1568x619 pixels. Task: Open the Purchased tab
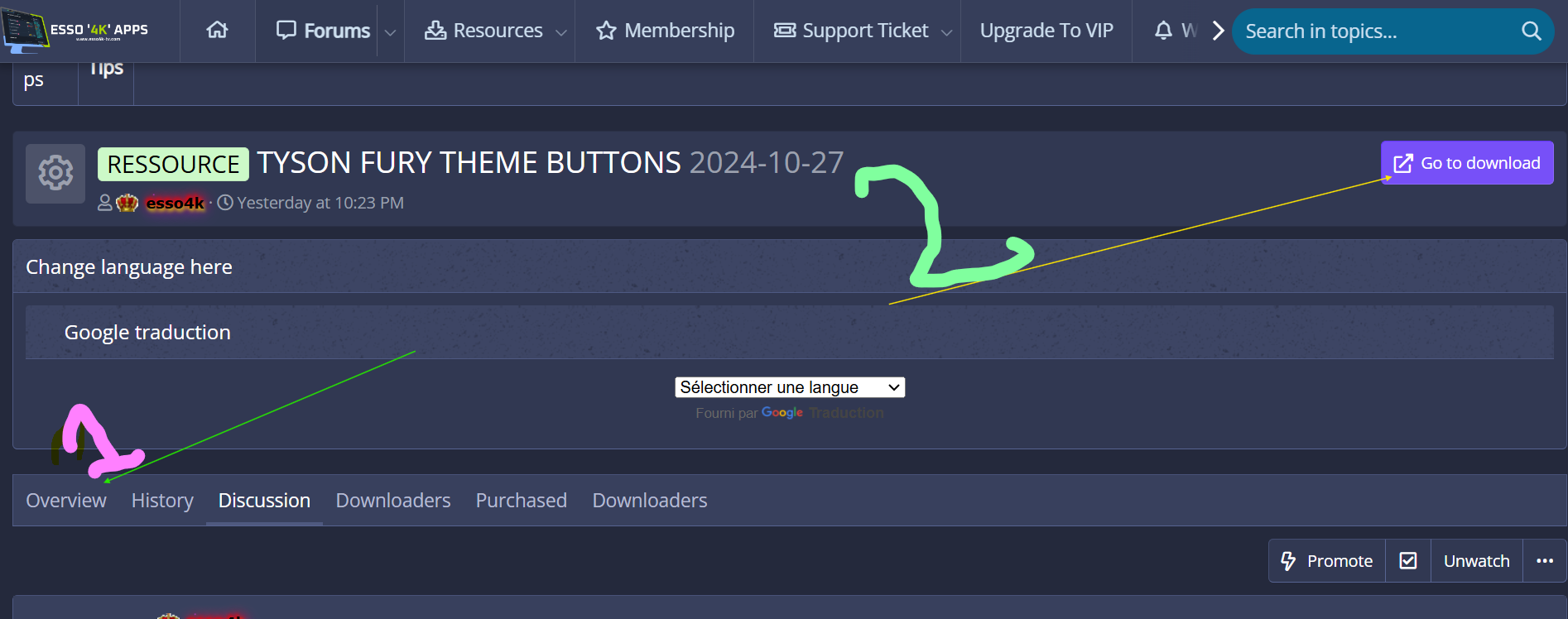tap(521, 501)
